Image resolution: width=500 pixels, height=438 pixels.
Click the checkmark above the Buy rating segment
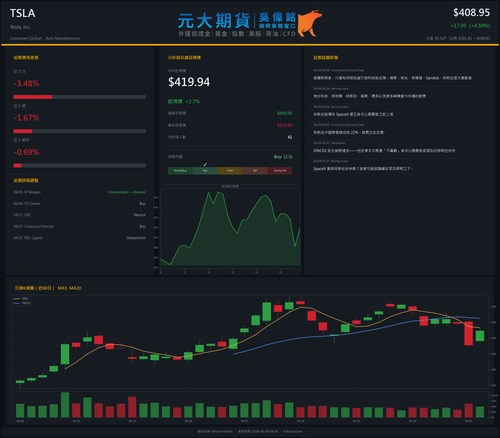click(205, 164)
